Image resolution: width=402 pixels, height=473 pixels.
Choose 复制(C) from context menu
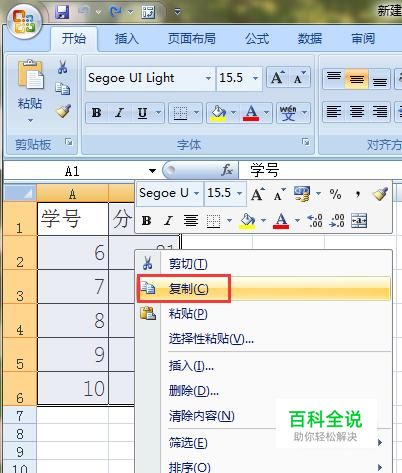264,289
